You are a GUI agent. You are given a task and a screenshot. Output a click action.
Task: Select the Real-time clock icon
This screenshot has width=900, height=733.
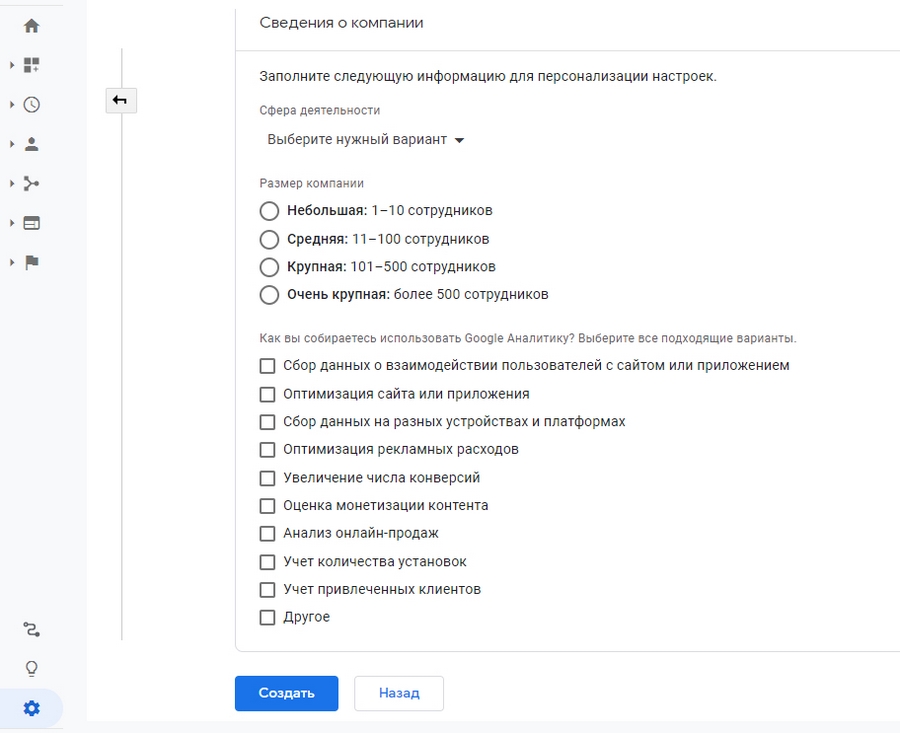click(31, 104)
